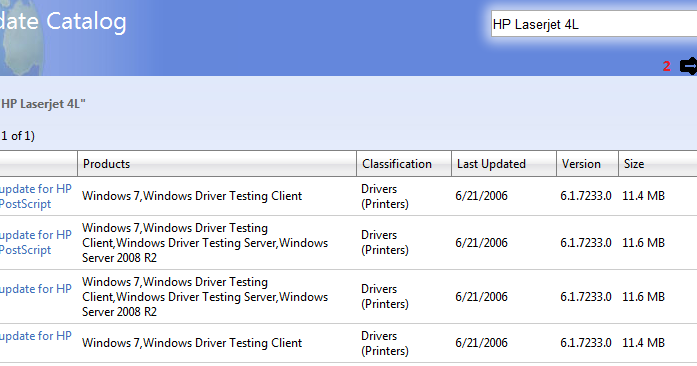
Task: Open the HP PostScript update link in the 11.4 MB row
Action: click(x=36, y=196)
